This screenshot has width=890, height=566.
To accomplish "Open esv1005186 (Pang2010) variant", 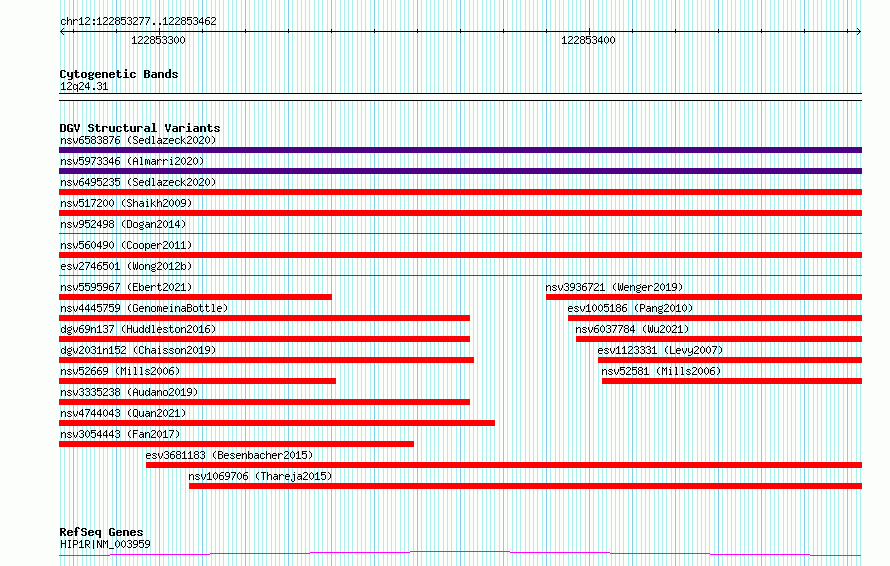I will tap(630, 308).
